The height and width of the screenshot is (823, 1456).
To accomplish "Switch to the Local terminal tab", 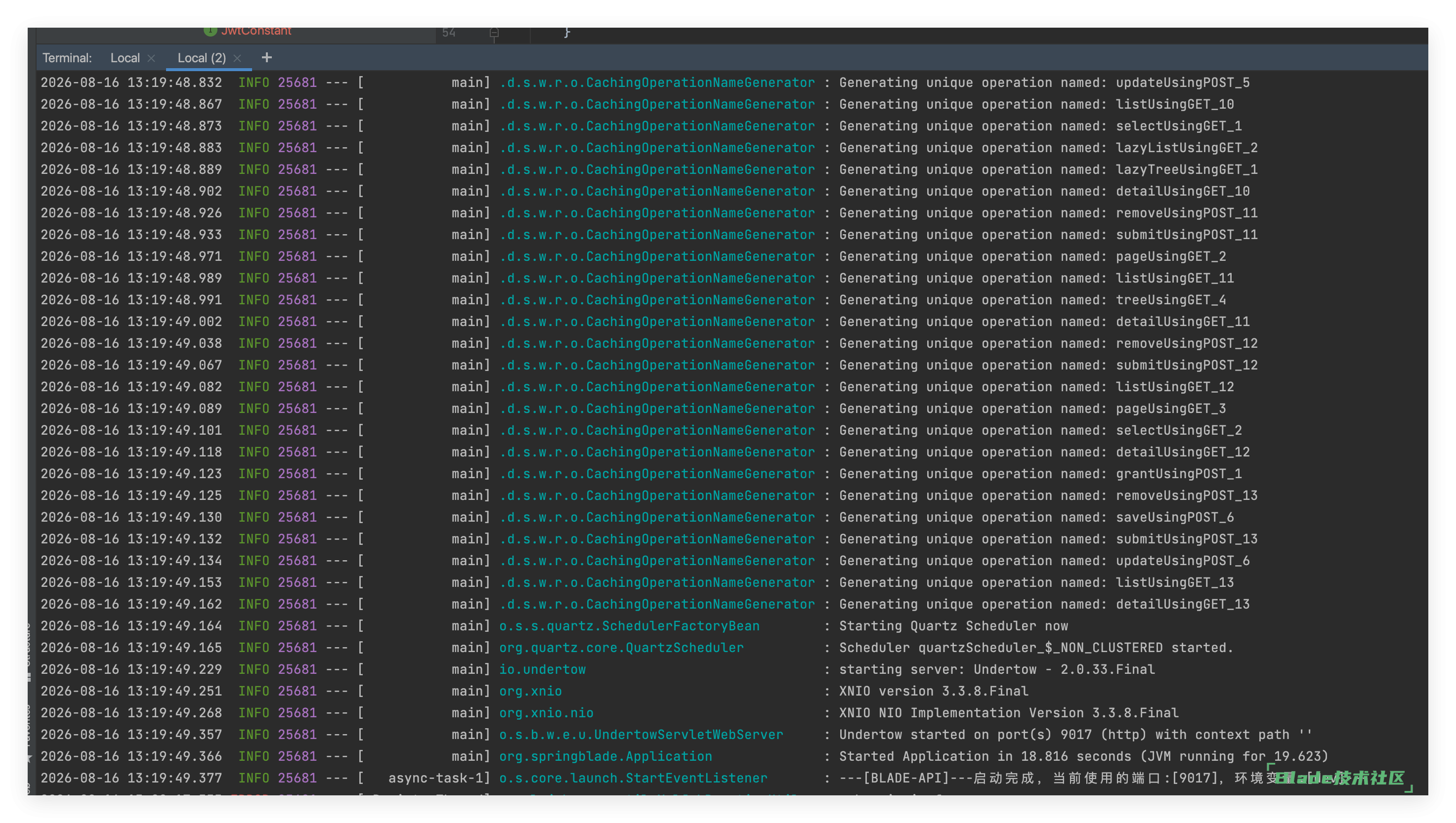I will tap(125, 58).
